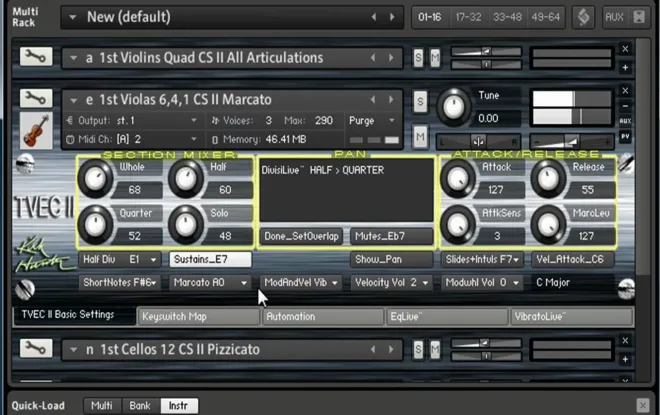Open the multi rack preset dropdown menu

(x=72, y=17)
